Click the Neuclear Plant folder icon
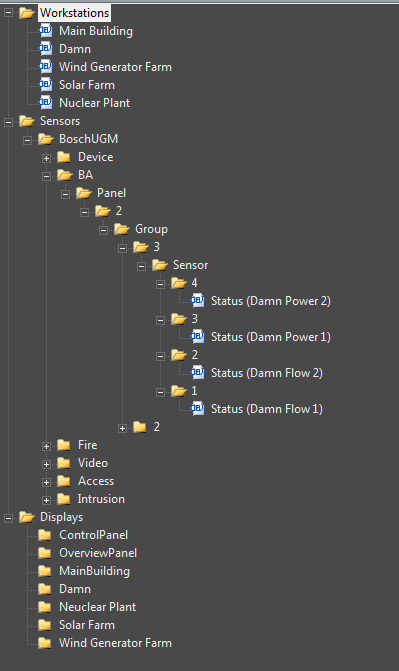Image resolution: width=399 pixels, height=671 pixels. click(45, 607)
